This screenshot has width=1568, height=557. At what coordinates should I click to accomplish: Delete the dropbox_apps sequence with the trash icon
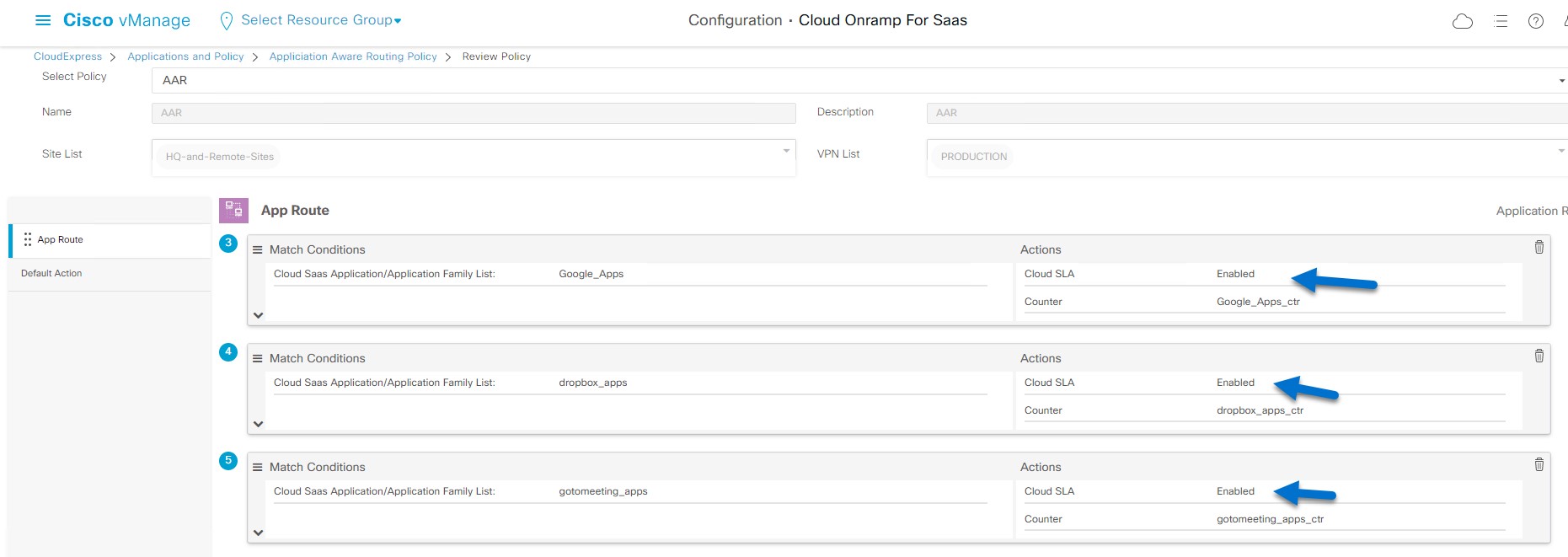(1539, 356)
